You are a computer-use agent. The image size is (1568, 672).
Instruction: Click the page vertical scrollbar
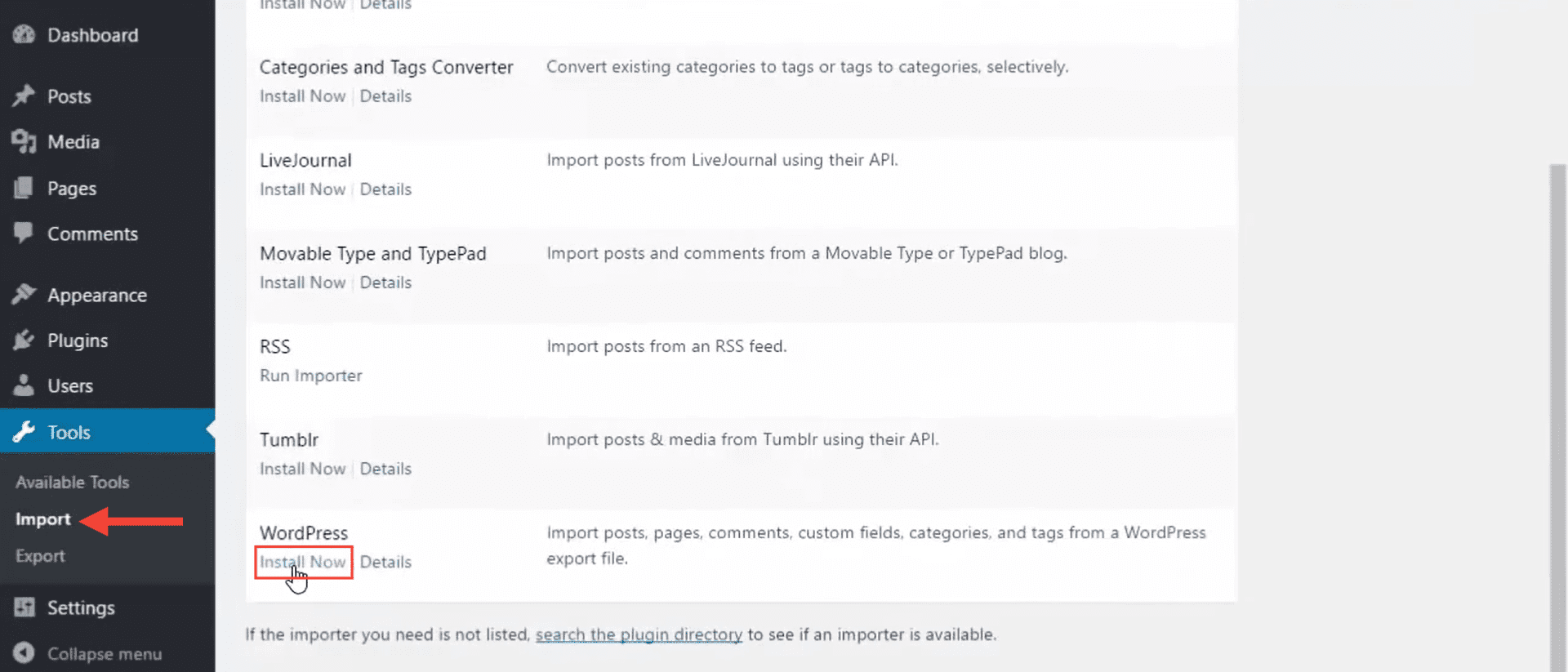pos(1557,408)
